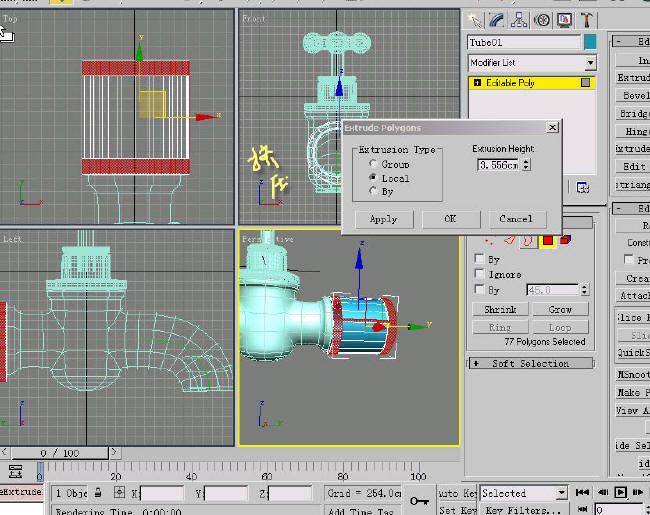
Task: Click the selection lock icon
Action: pos(98,493)
